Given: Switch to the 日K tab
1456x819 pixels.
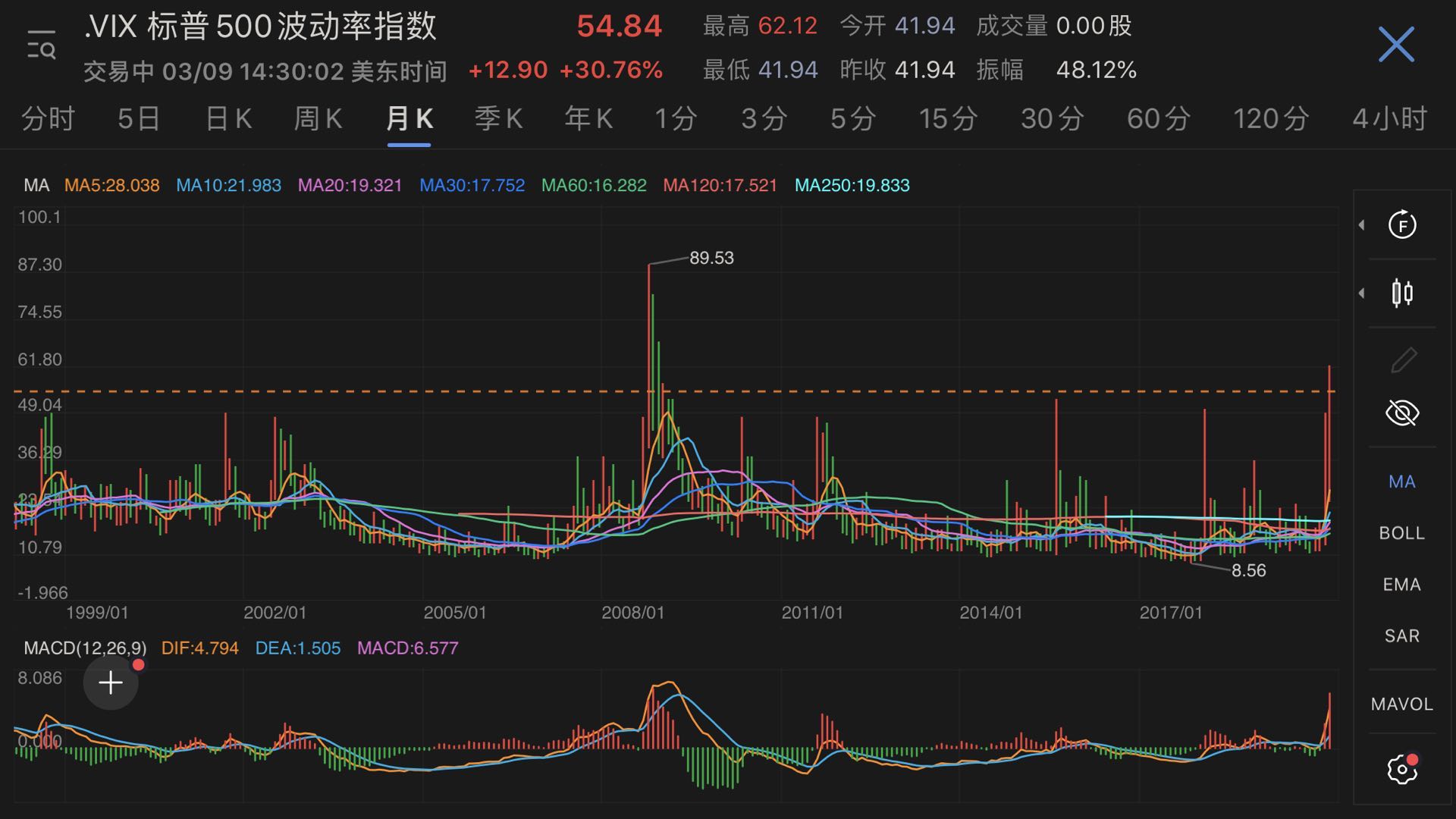Looking at the screenshot, I should click(x=228, y=119).
